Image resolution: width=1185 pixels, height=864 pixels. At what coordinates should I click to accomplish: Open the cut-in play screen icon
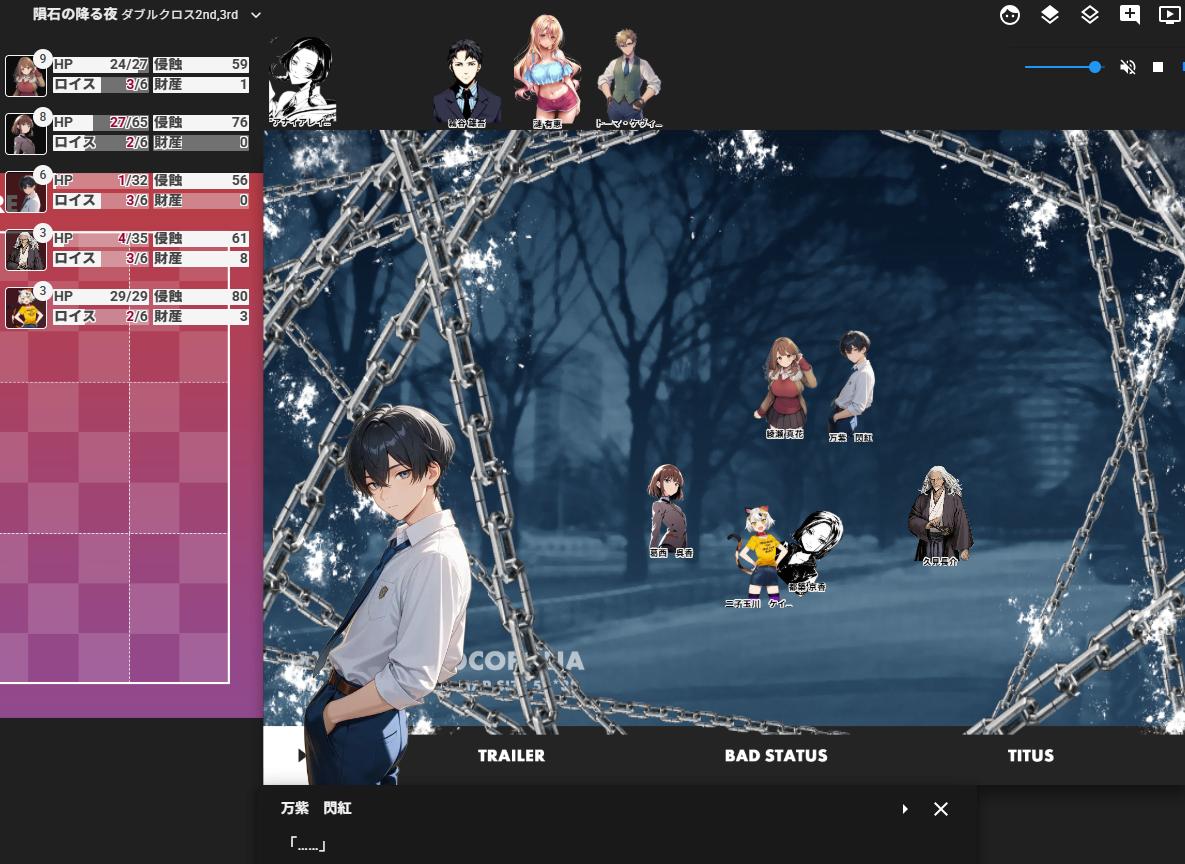tap(1168, 15)
